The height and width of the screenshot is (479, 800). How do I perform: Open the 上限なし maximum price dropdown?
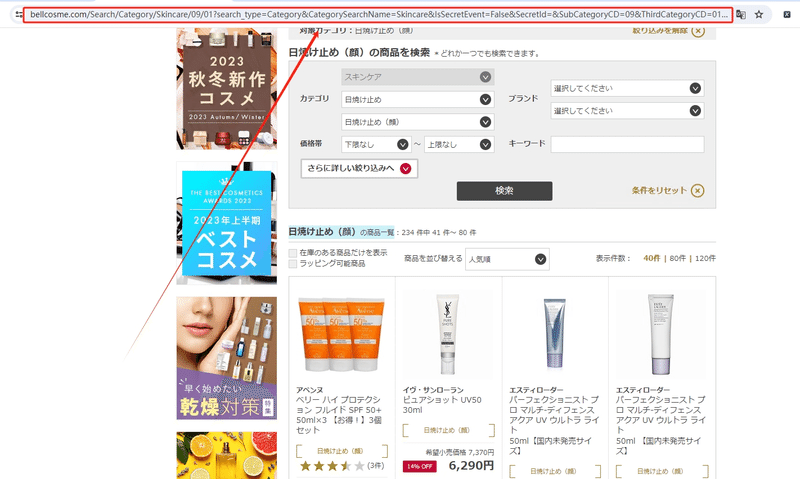click(x=459, y=144)
